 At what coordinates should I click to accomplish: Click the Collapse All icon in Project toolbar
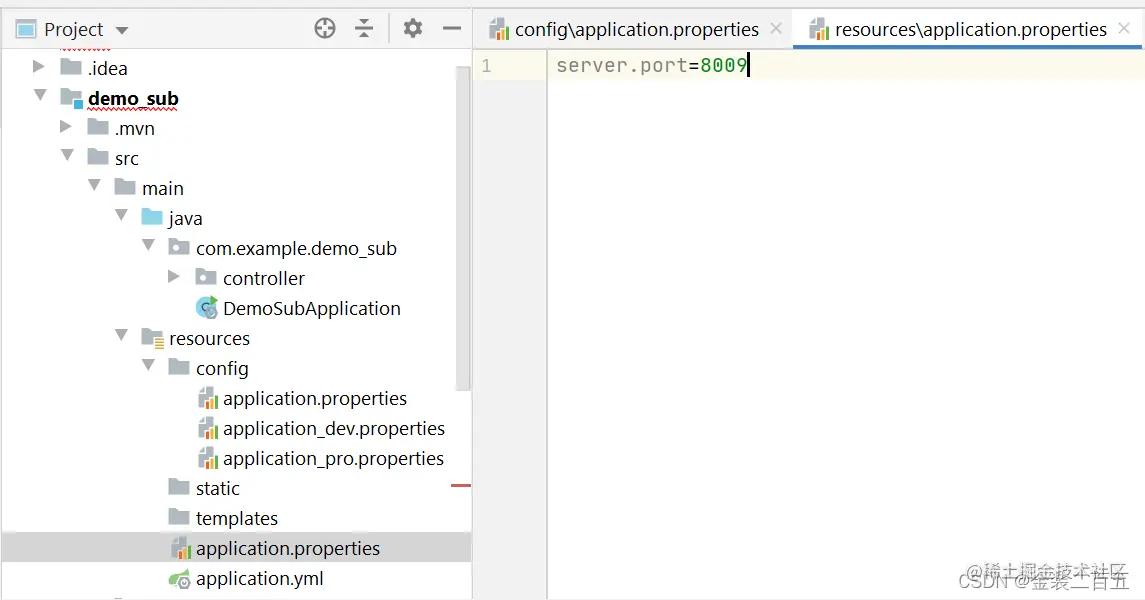coord(364,28)
